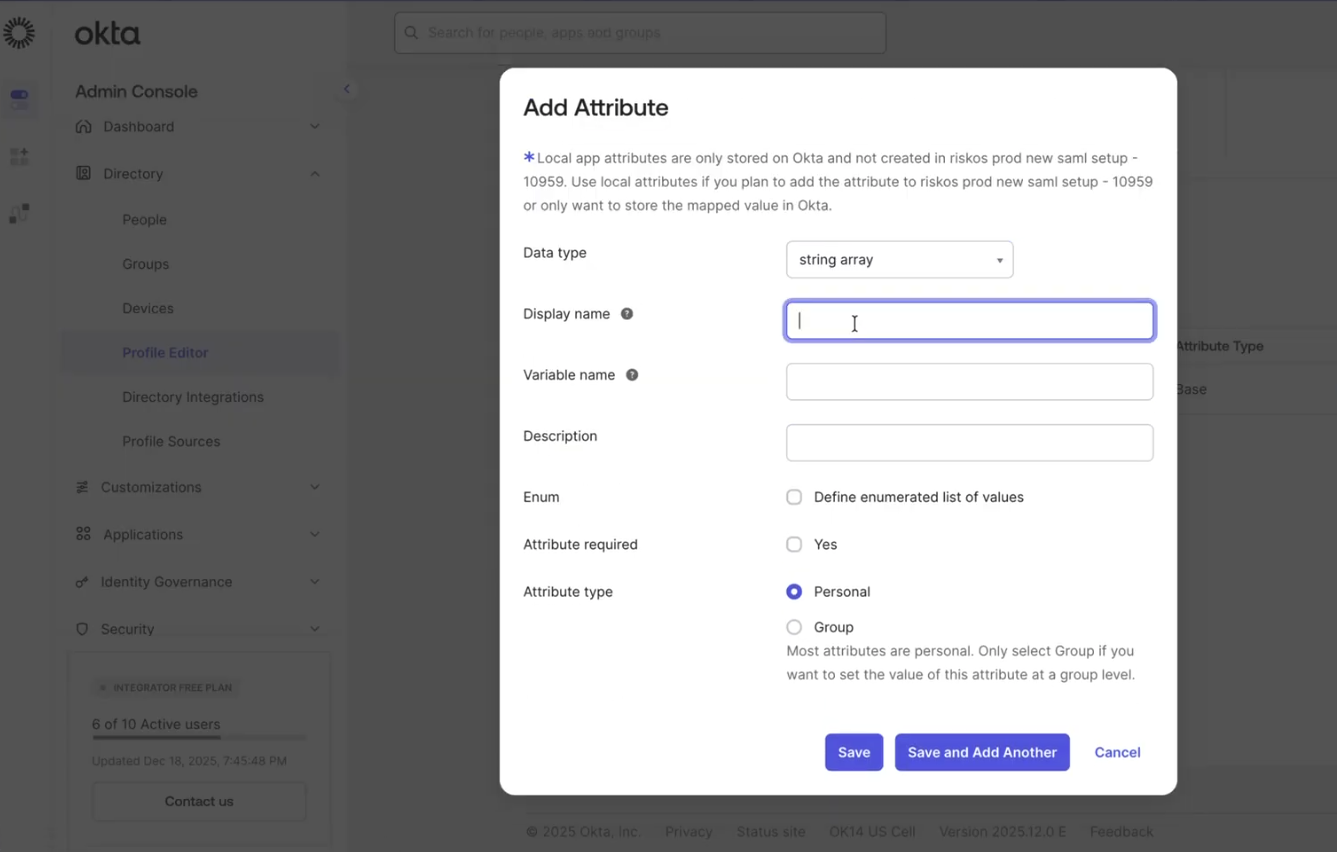
Task: Expand the Security chevron
Action: tap(314, 629)
